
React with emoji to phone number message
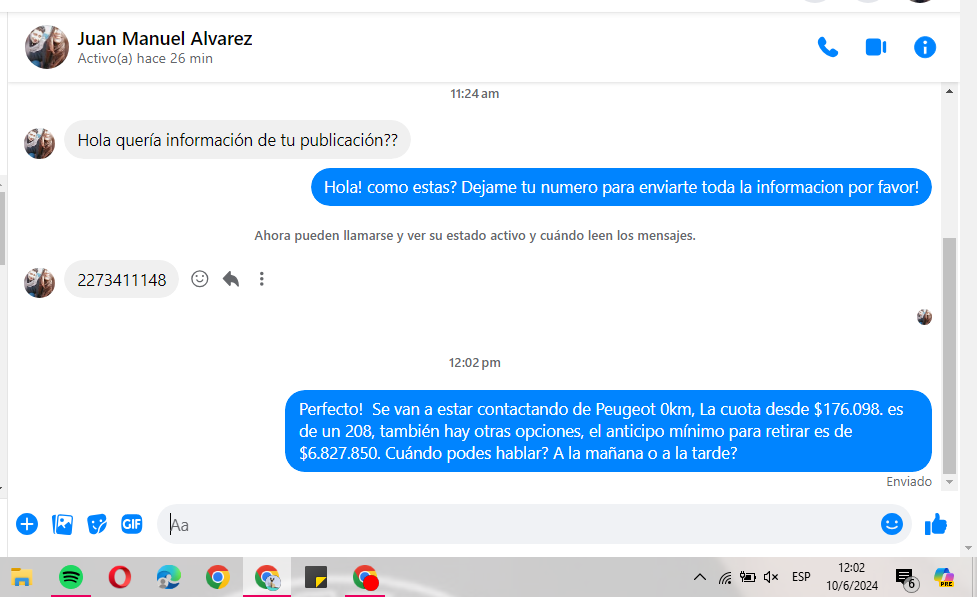[200, 279]
